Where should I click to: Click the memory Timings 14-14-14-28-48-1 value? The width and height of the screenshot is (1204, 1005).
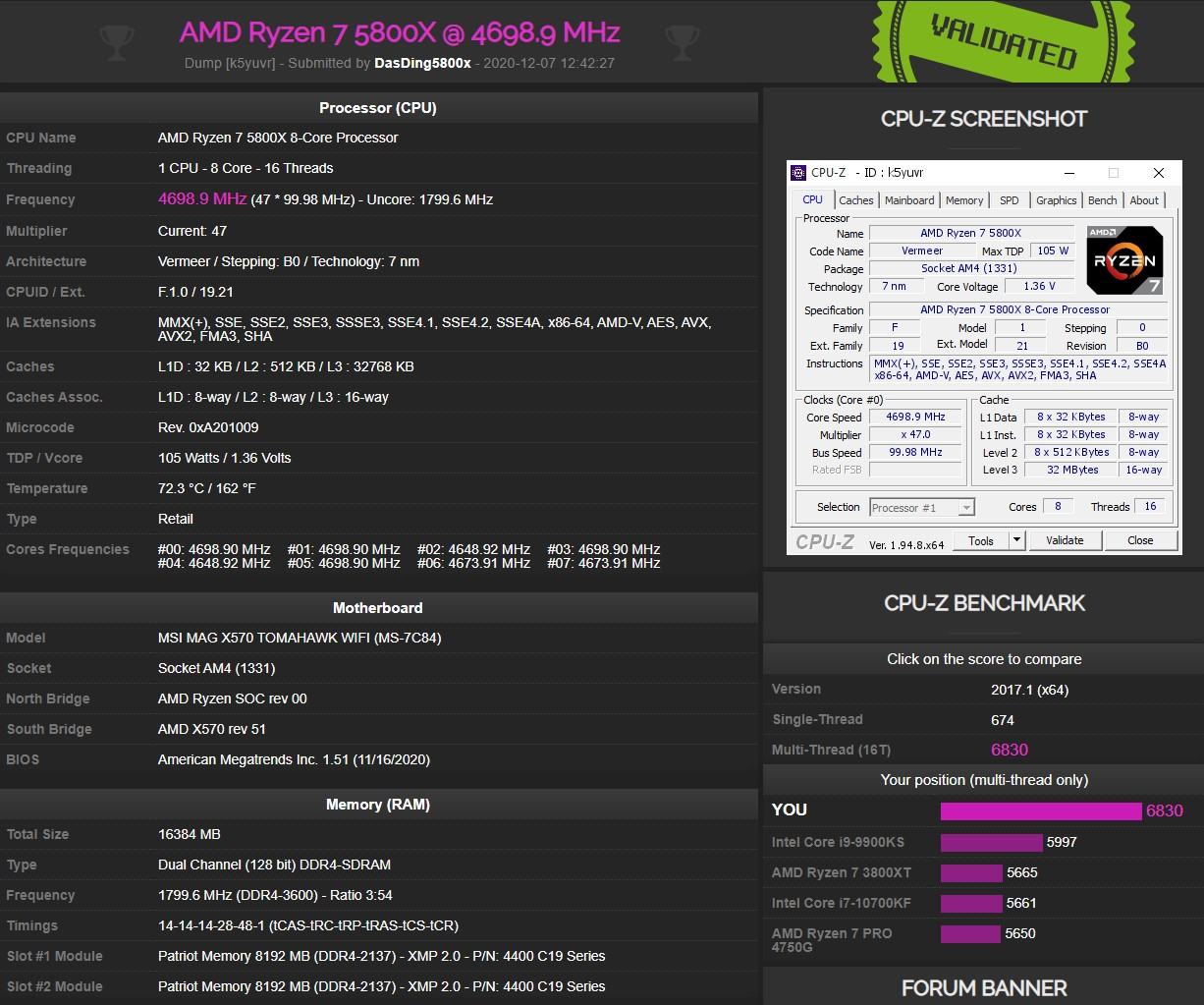[308, 925]
